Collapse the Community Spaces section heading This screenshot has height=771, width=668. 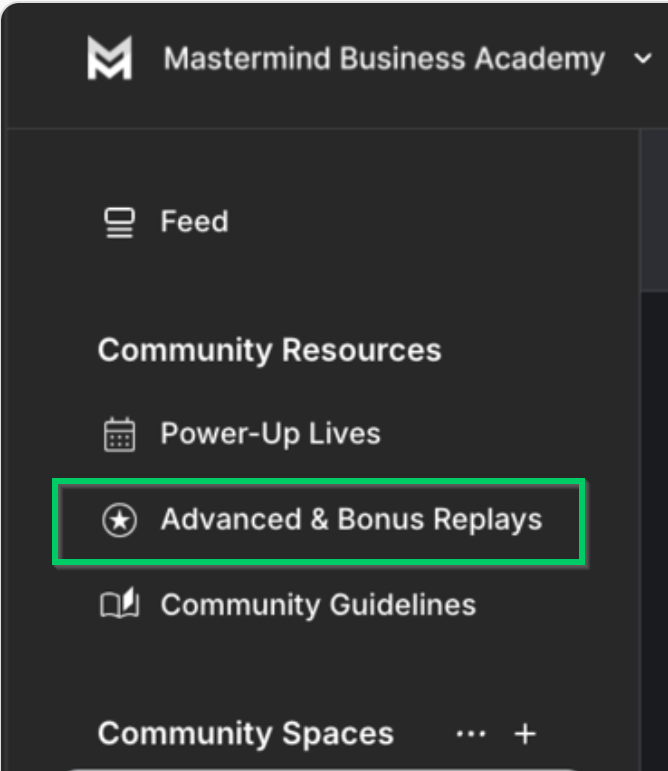point(246,734)
